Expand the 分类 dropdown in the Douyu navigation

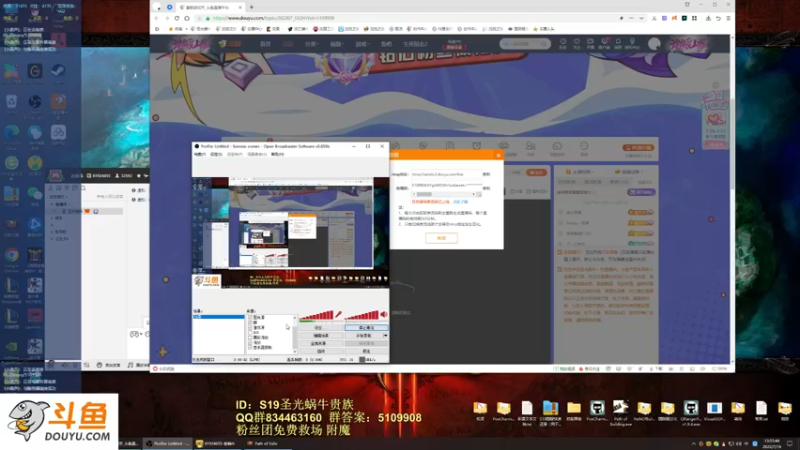[311, 44]
